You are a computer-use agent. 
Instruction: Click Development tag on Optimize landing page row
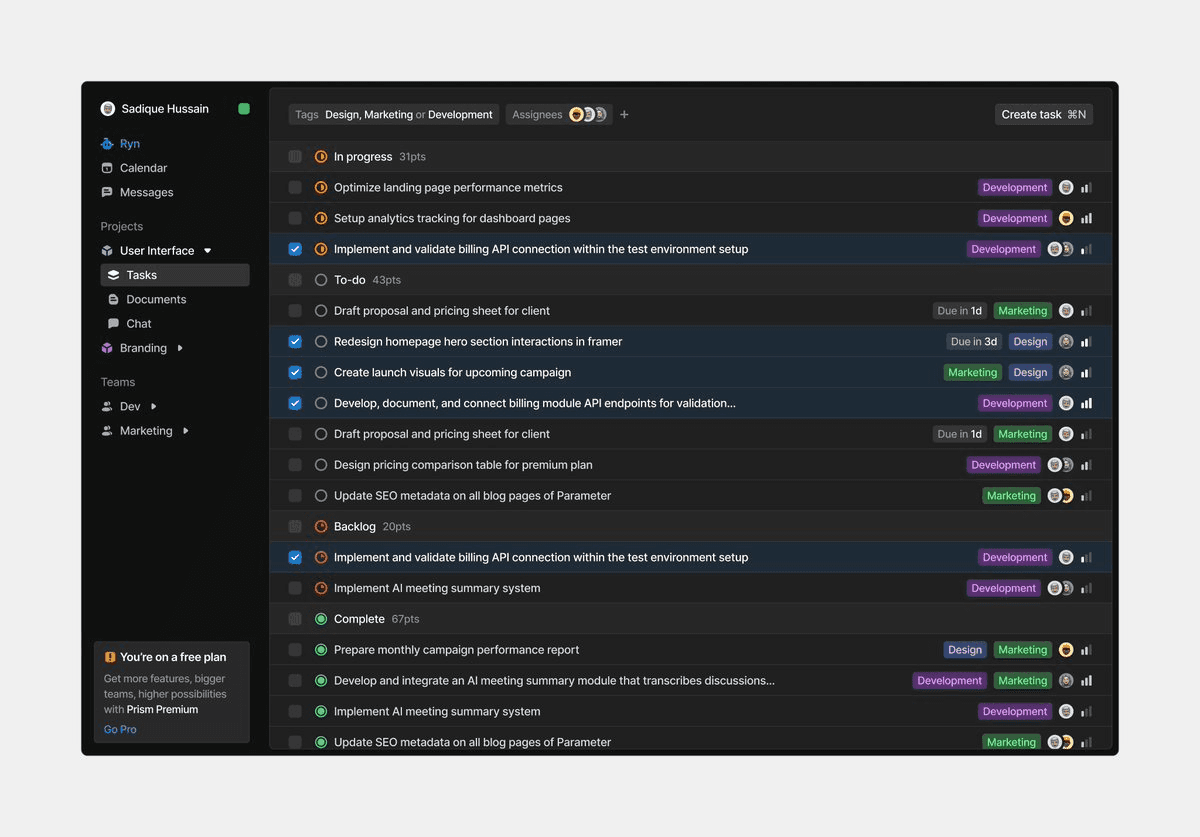pyautogui.click(x=1015, y=188)
